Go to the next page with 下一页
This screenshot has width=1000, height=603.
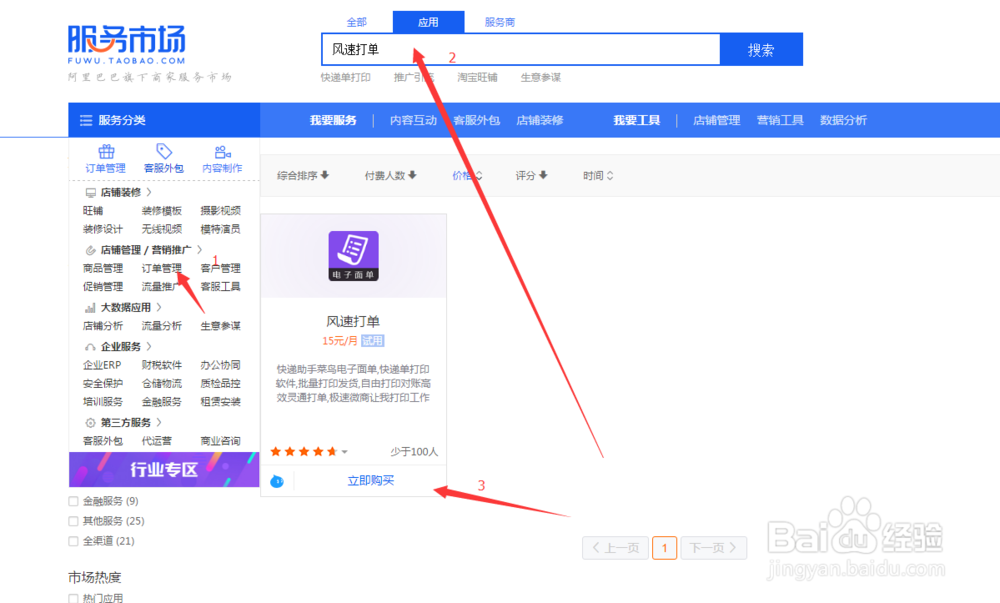[x=714, y=548]
